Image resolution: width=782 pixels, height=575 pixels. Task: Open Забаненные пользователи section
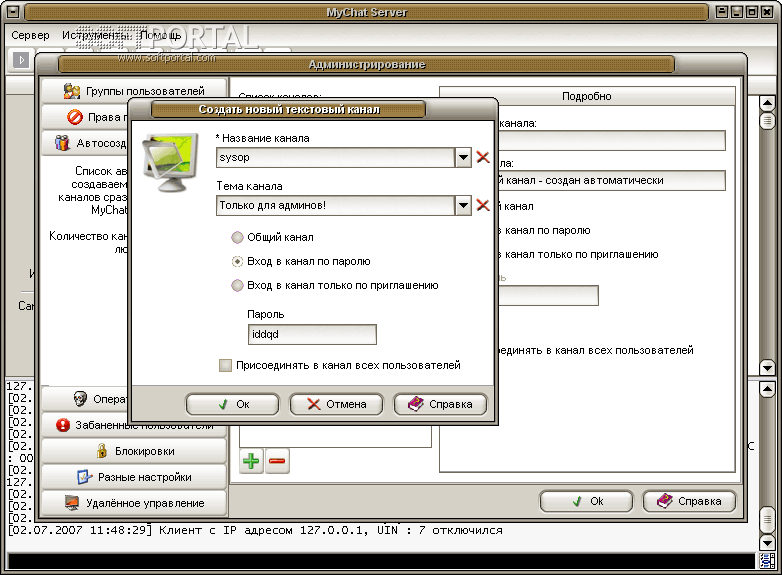134,425
